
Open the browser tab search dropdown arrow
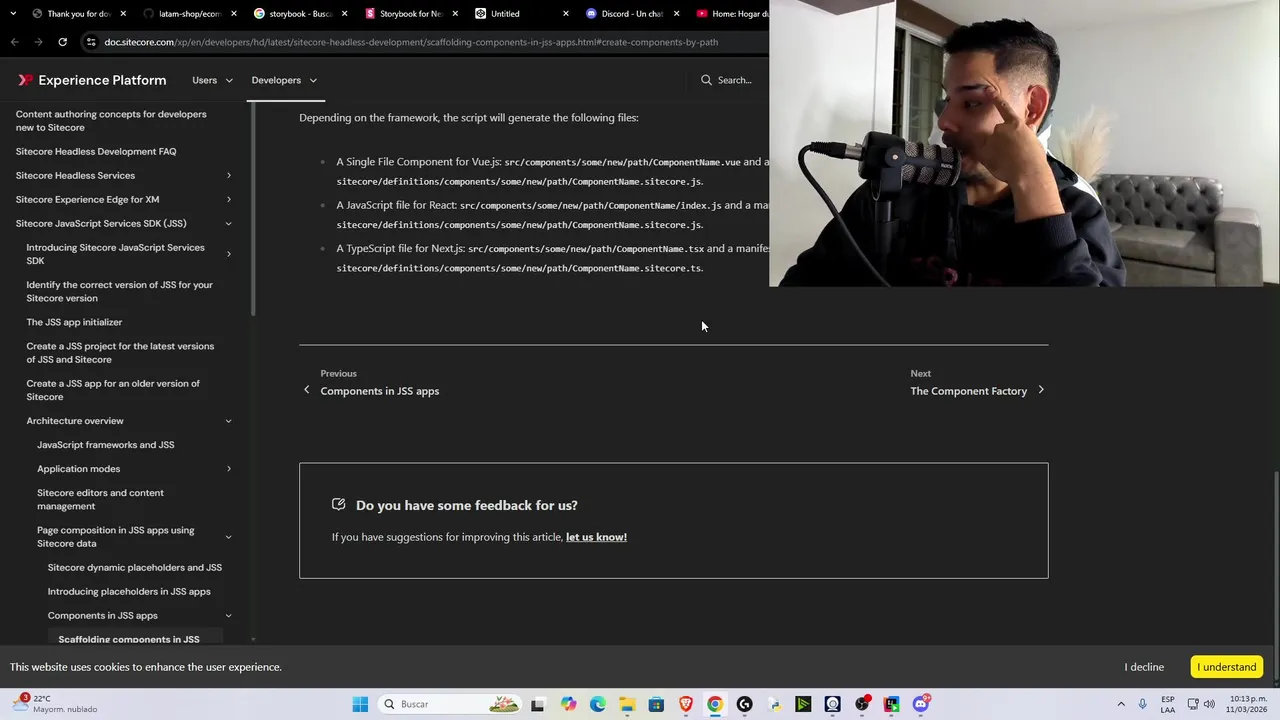click(12, 14)
